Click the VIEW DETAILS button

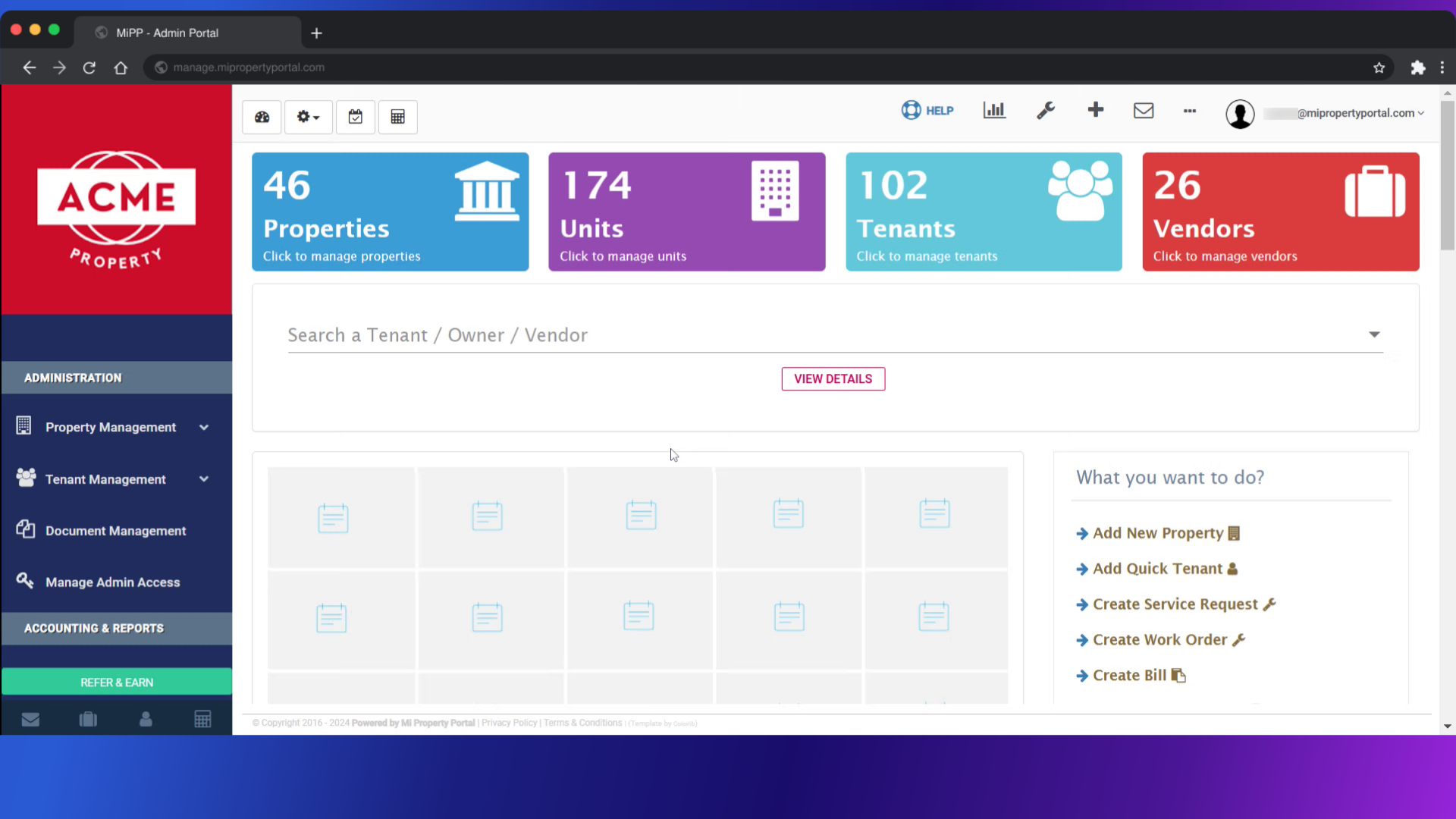833,378
